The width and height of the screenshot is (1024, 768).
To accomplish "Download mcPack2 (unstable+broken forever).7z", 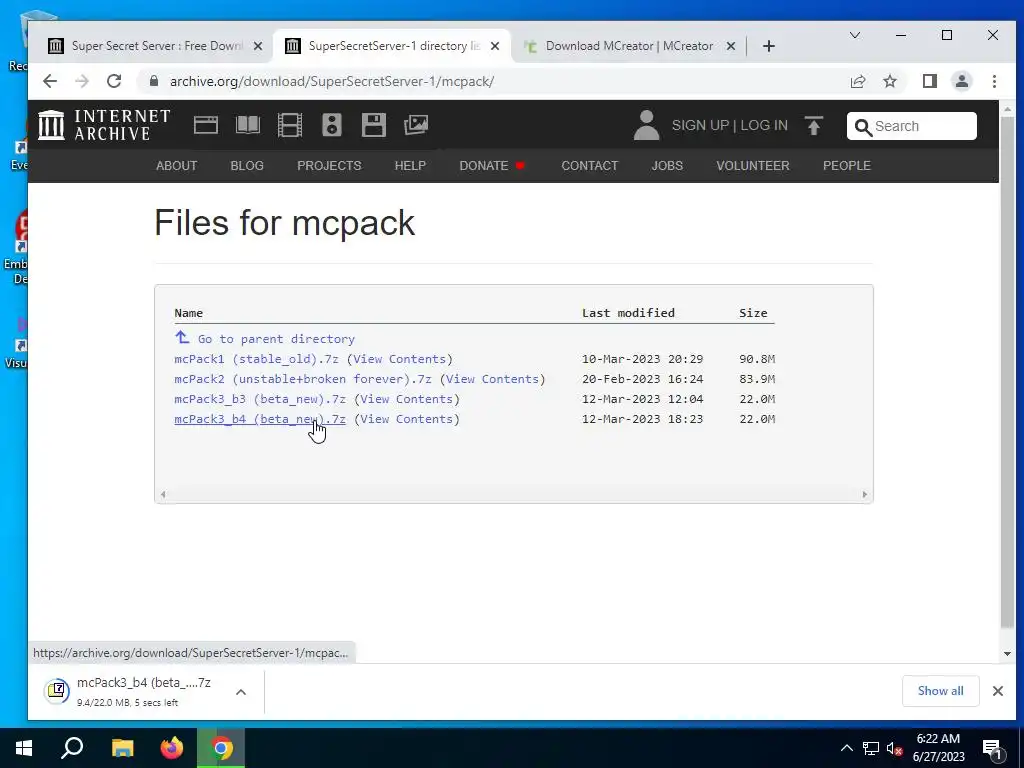I will [303, 379].
